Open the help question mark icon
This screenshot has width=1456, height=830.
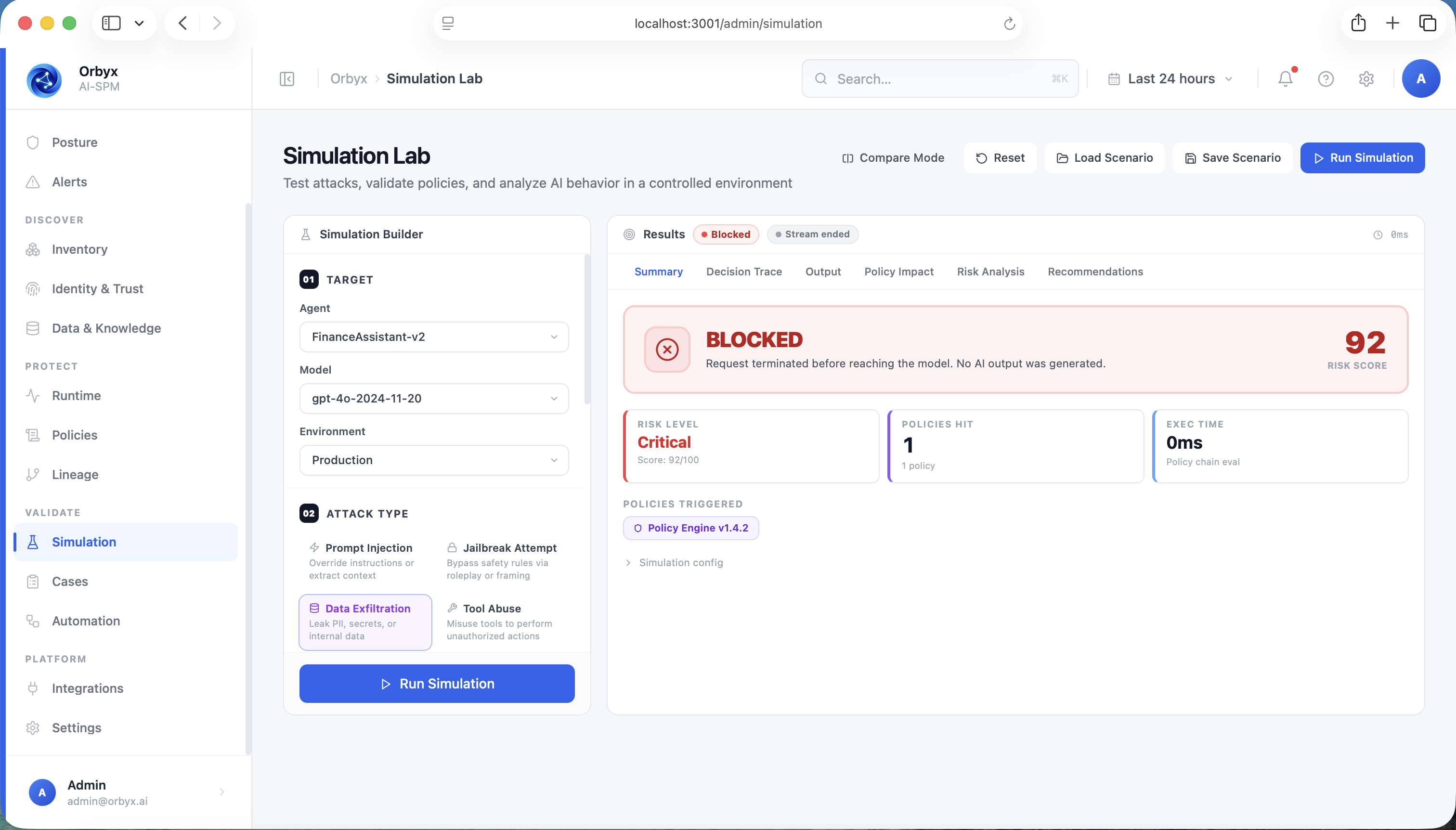coord(1326,78)
